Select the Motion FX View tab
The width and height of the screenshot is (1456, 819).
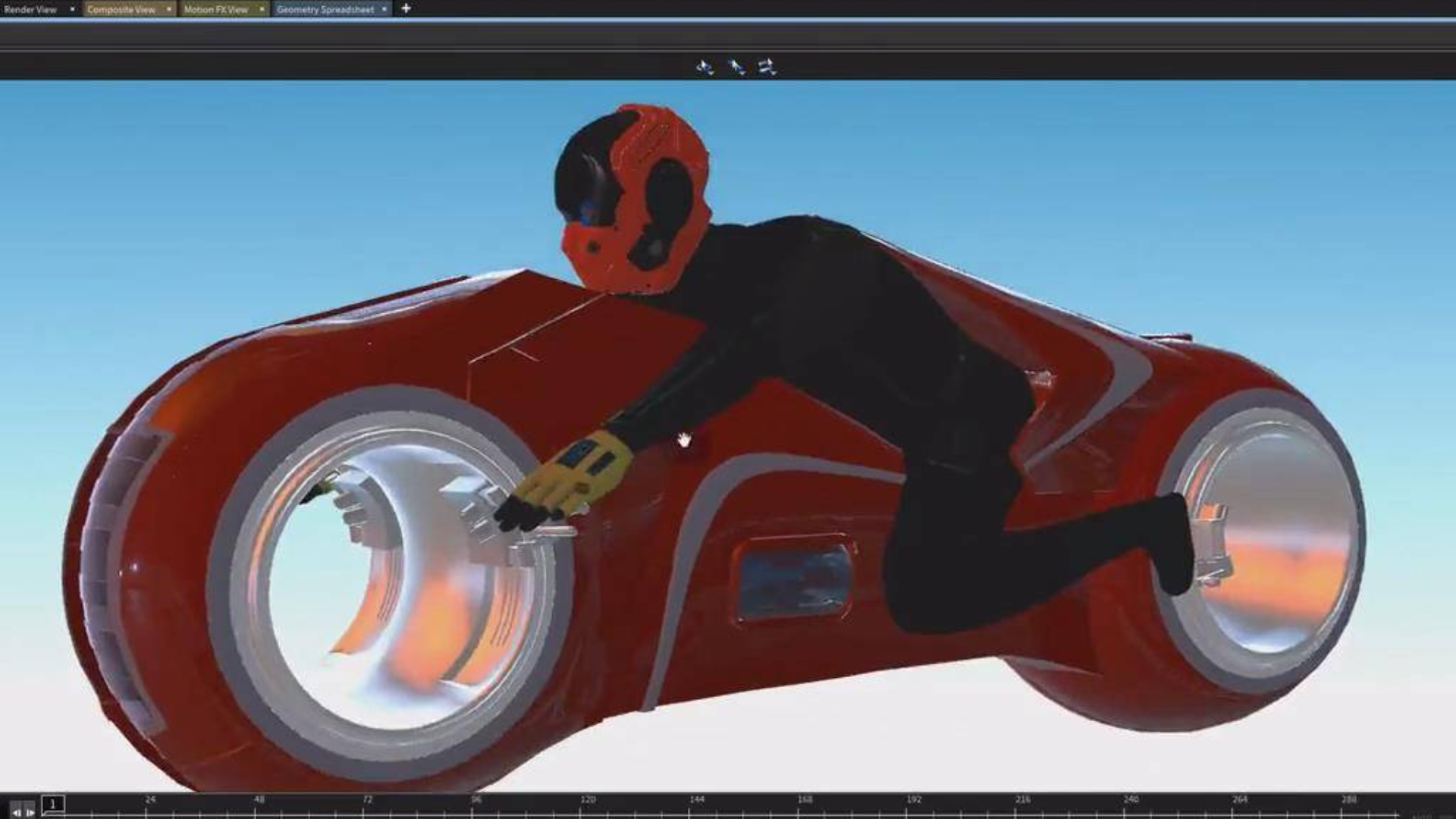click(x=215, y=9)
